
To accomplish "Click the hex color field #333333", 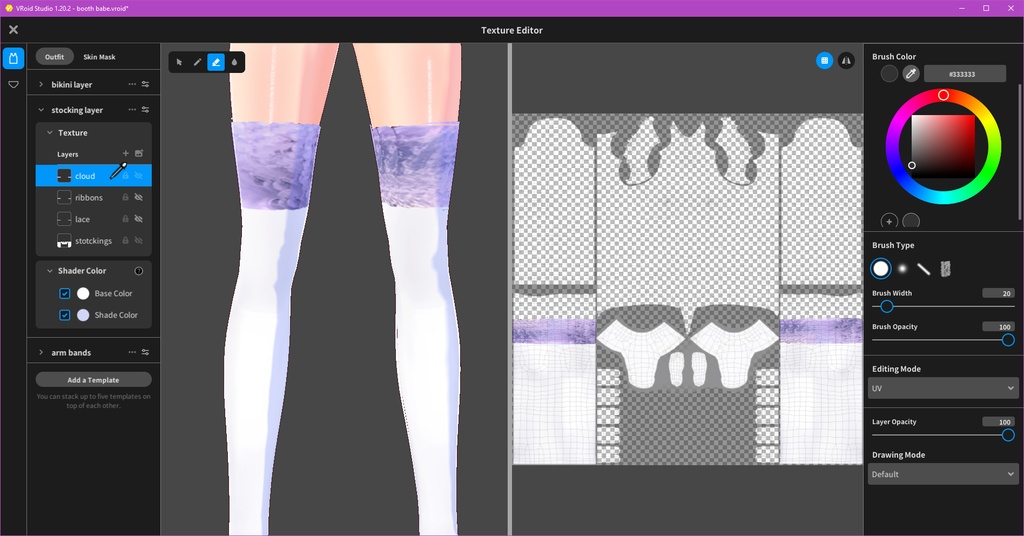I will click(x=965, y=74).
